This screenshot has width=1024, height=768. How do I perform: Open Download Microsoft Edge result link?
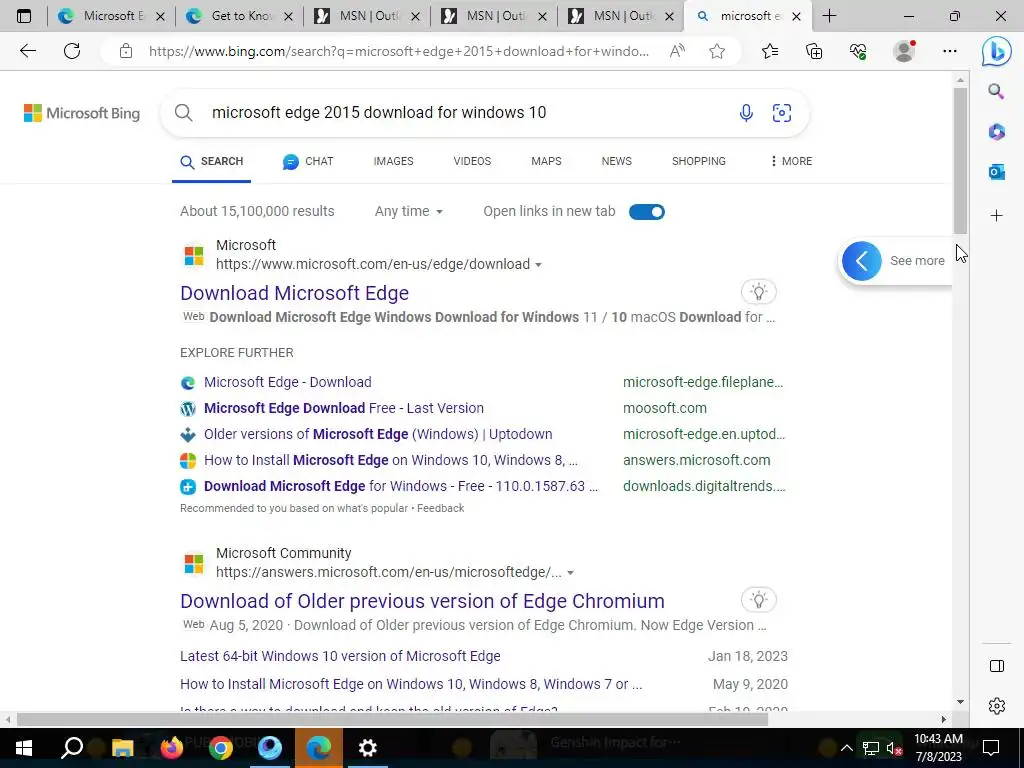(x=295, y=293)
